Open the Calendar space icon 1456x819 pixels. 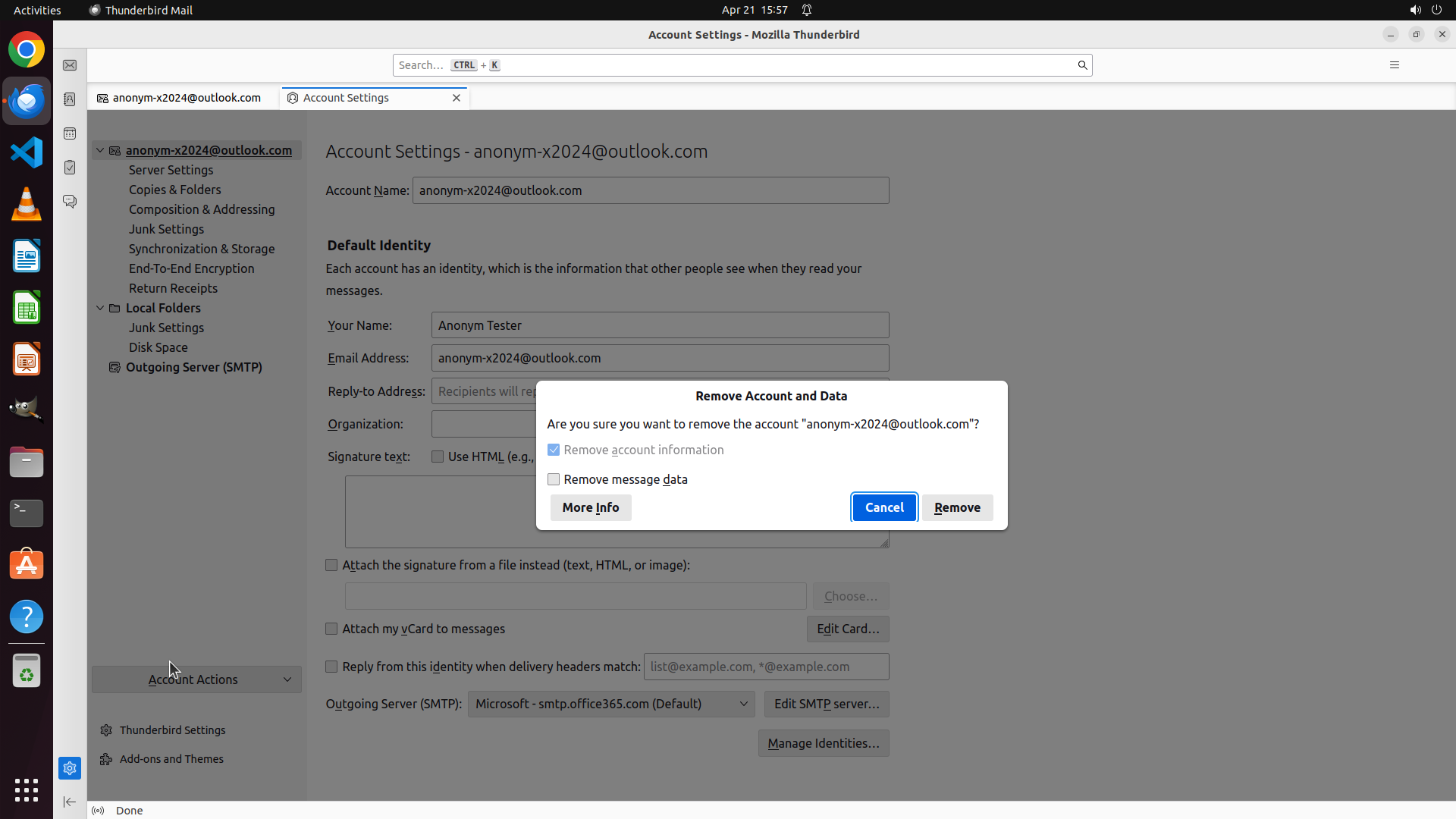(x=70, y=133)
